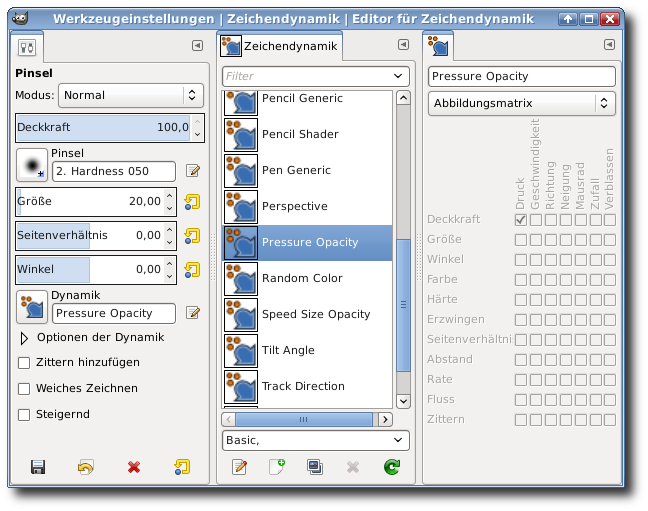
Task: Reset Winkel to brush default
Action: pyautogui.click(x=192, y=270)
